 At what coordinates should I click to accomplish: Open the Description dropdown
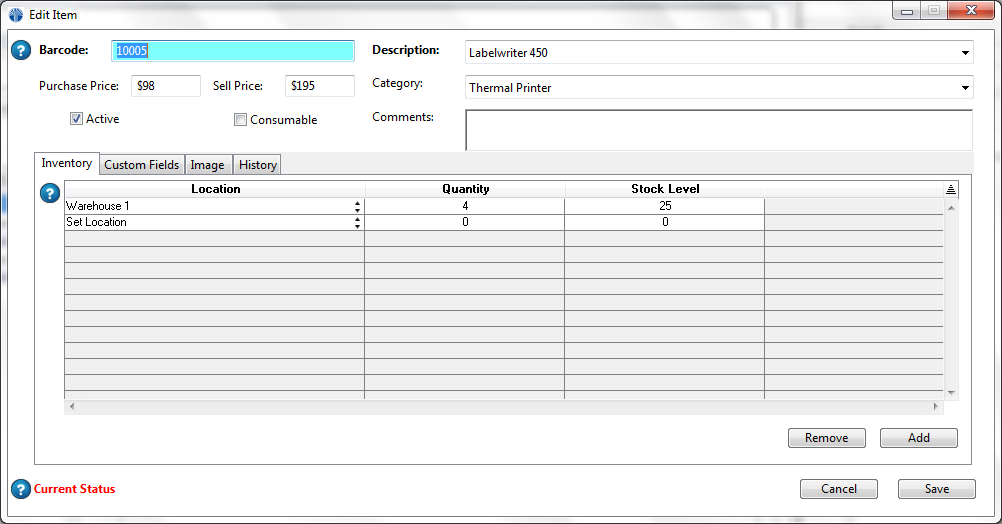coord(965,53)
